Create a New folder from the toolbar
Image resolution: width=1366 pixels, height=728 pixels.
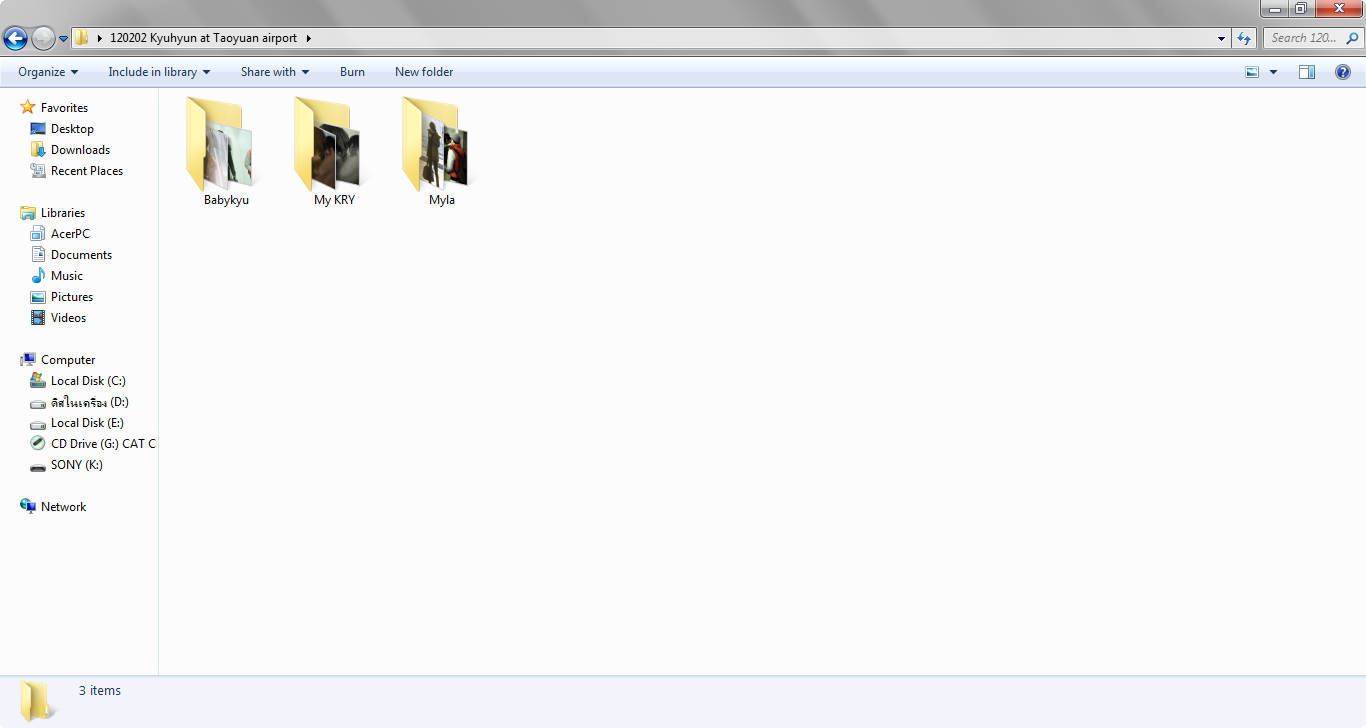coord(424,72)
